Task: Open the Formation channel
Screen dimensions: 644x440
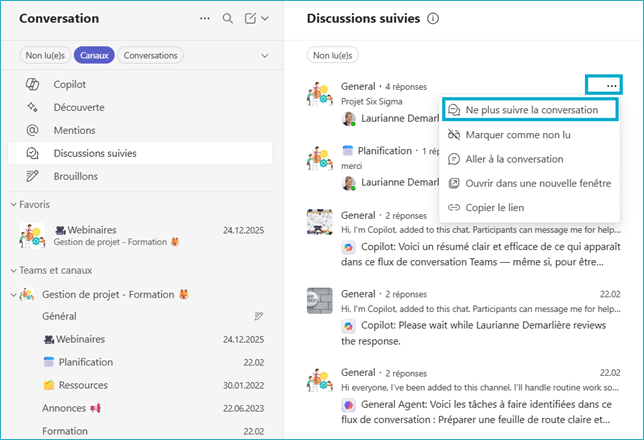Action: (x=140, y=431)
